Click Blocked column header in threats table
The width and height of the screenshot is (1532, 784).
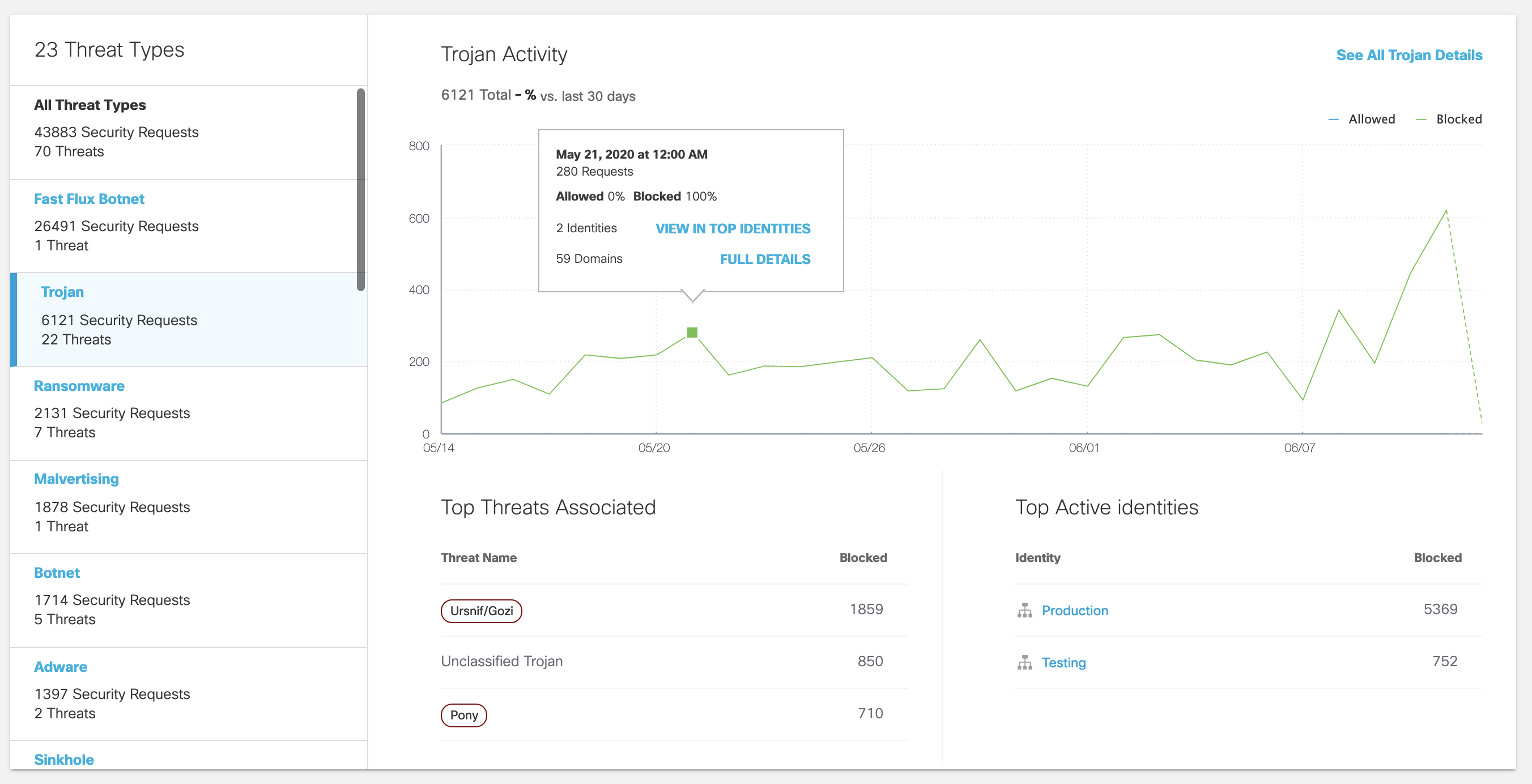pyautogui.click(x=863, y=557)
